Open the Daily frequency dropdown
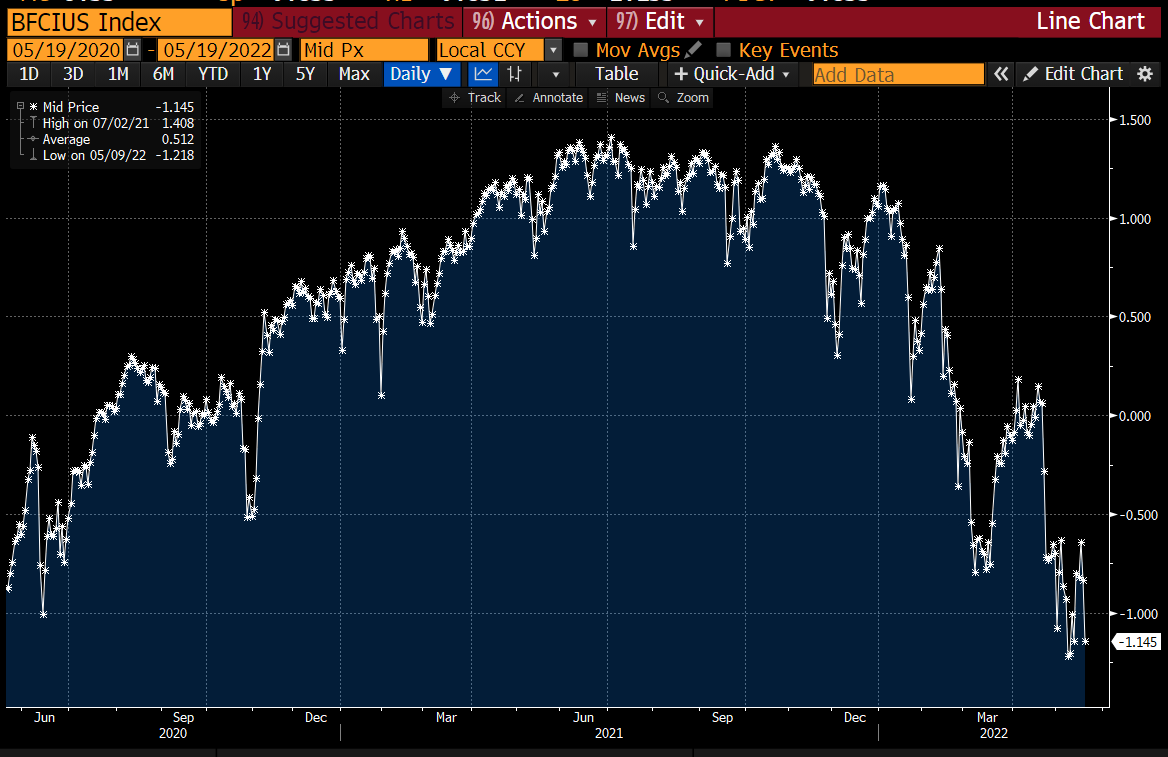This screenshot has height=757, width=1168. (421, 73)
